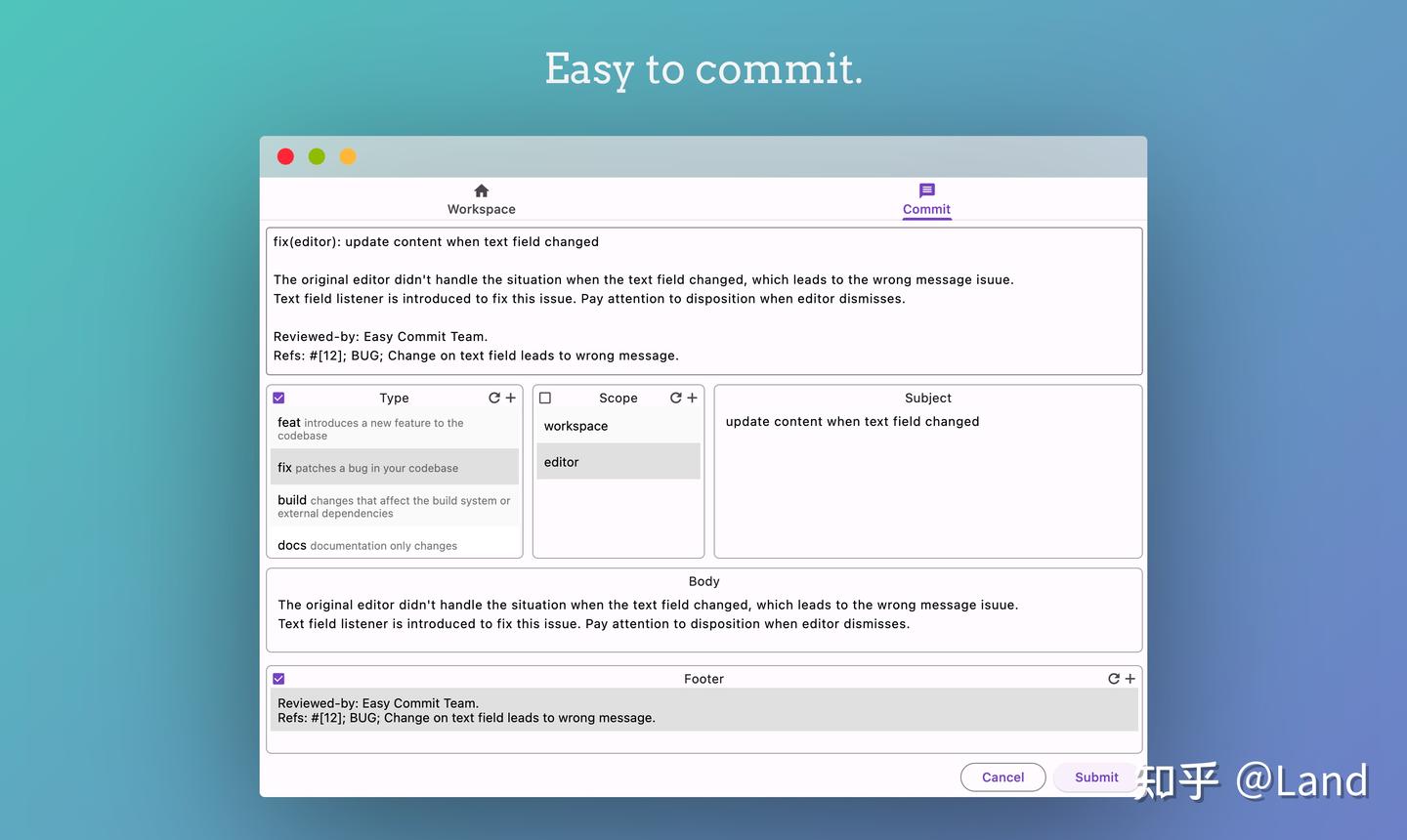This screenshot has width=1407, height=840.
Task: Click the home icon above Workspace
Action: coord(481,190)
